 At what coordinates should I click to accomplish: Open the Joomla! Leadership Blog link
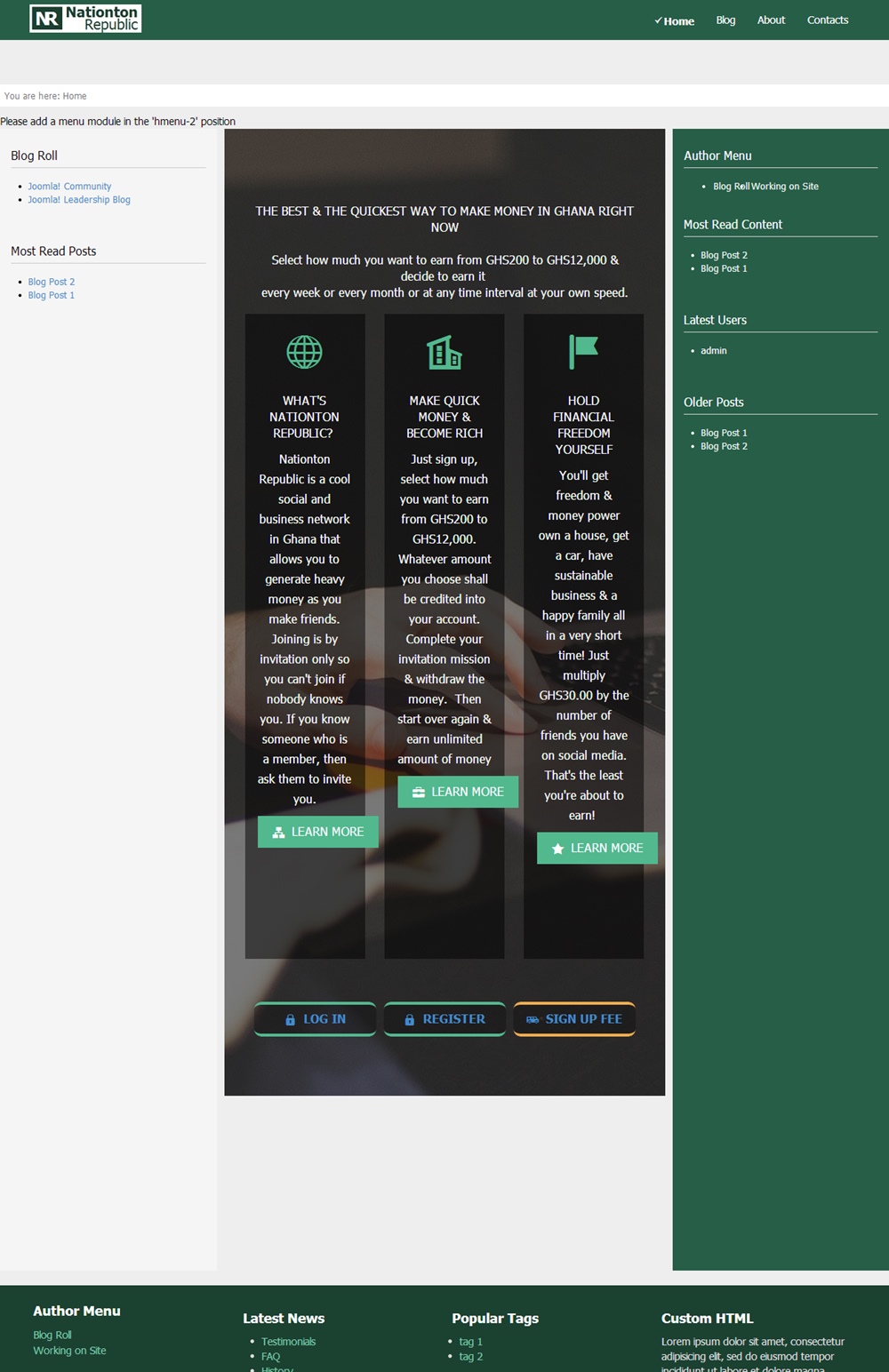(78, 200)
